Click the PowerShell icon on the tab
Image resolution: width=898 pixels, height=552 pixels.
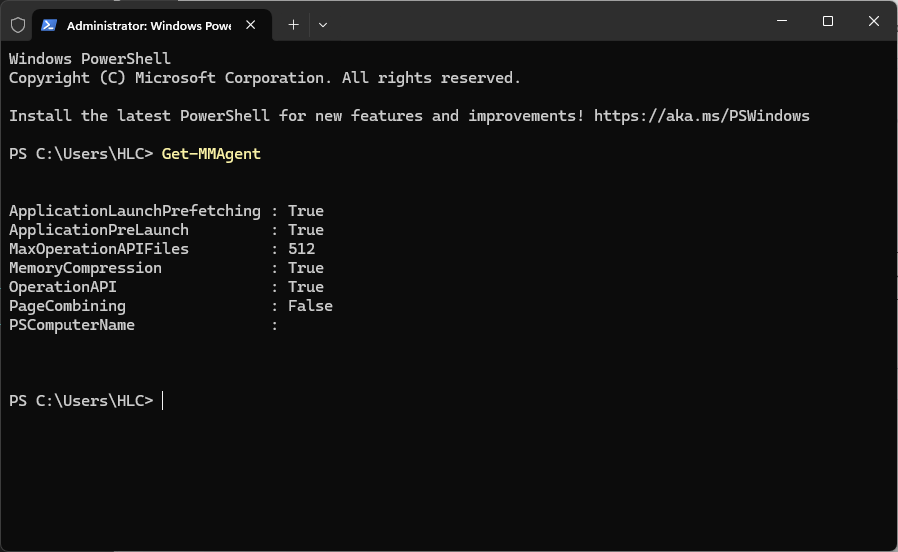point(49,25)
